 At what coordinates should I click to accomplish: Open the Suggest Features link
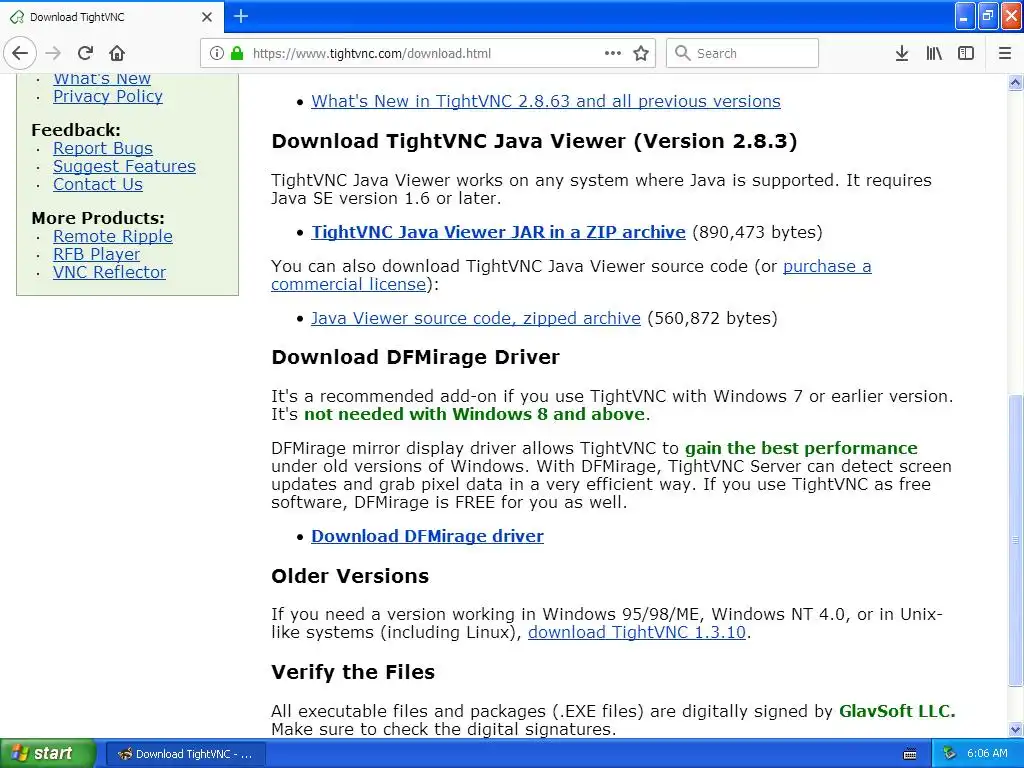coord(124,167)
